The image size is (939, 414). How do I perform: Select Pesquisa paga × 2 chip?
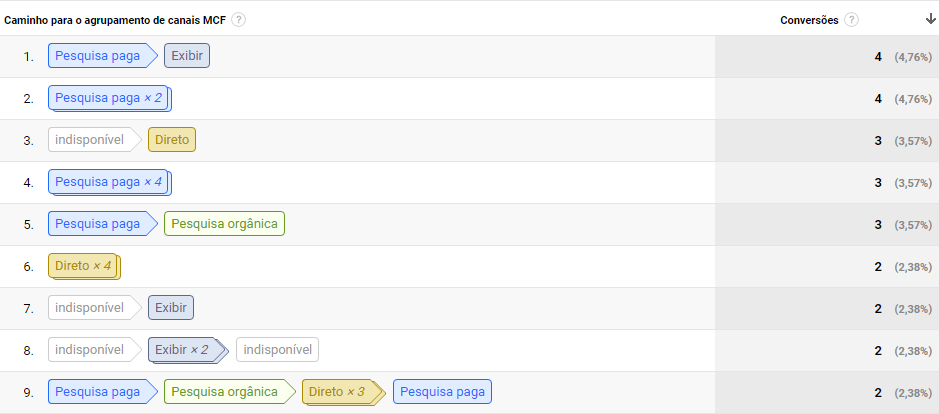pyautogui.click(x=110, y=98)
